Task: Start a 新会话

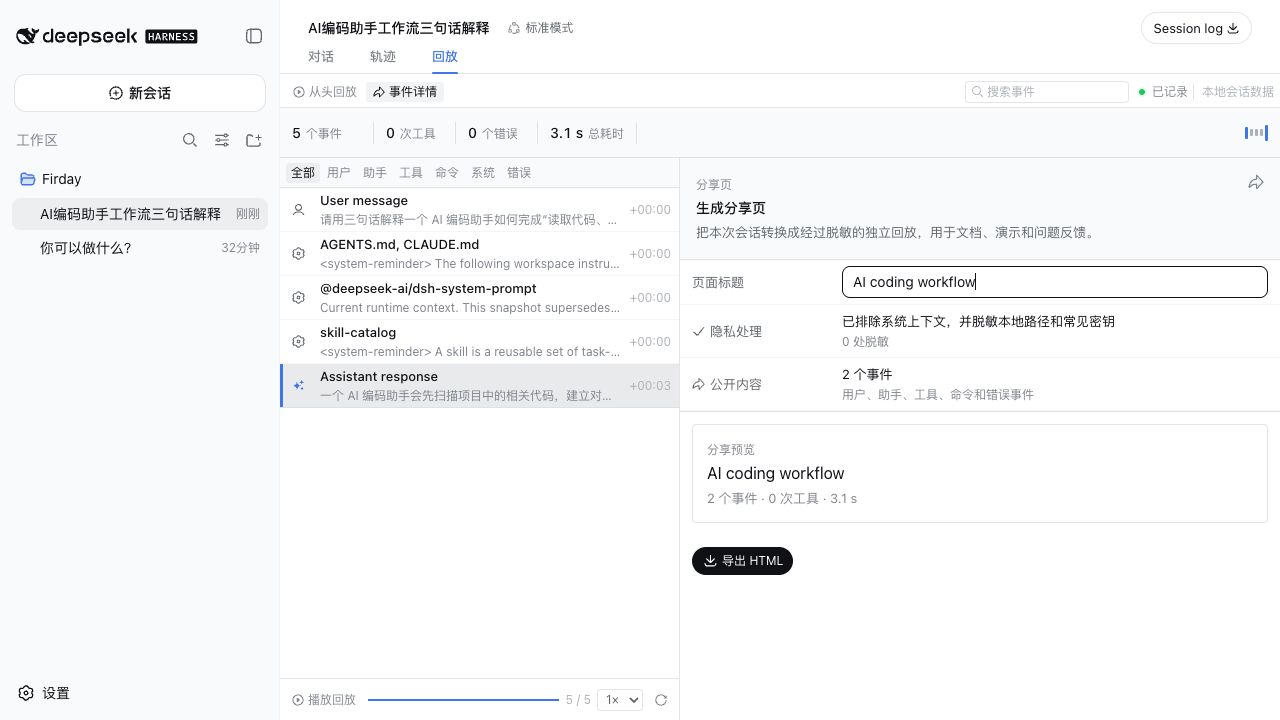Action: [x=140, y=93]
